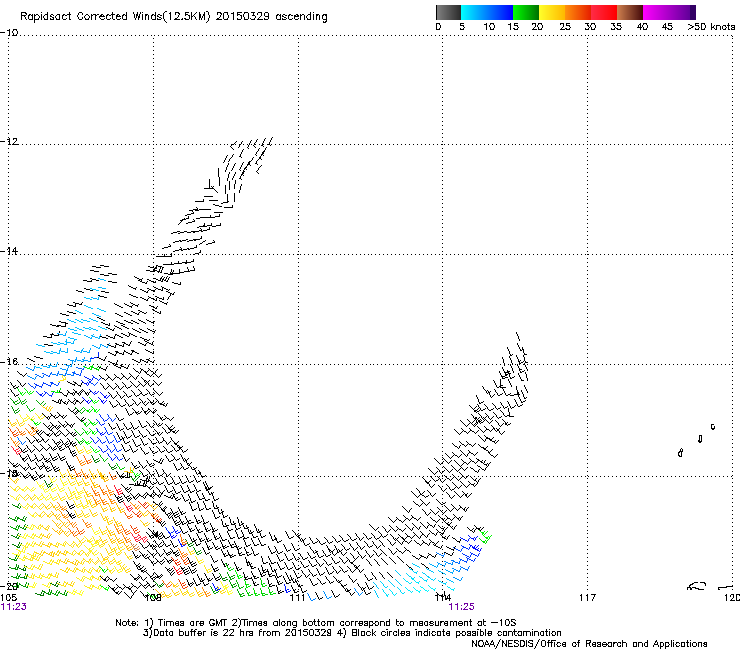
Task: Click the magenta 40-45 knots legend swatch
Action: tap(656, 12)
